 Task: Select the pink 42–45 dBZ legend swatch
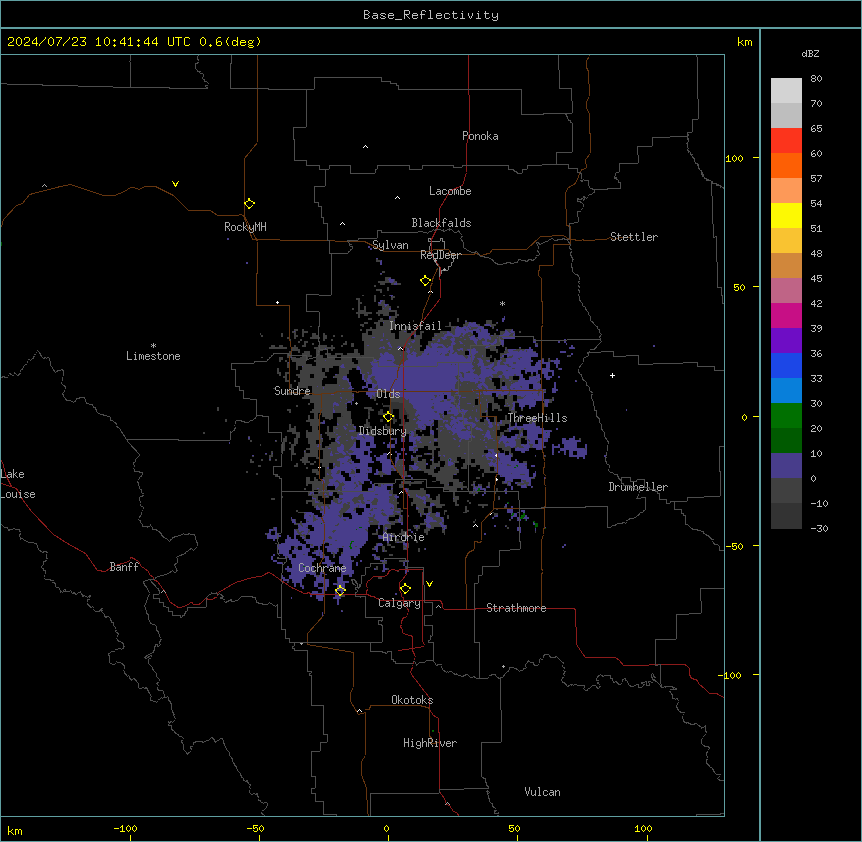click(x=786, y=291)
